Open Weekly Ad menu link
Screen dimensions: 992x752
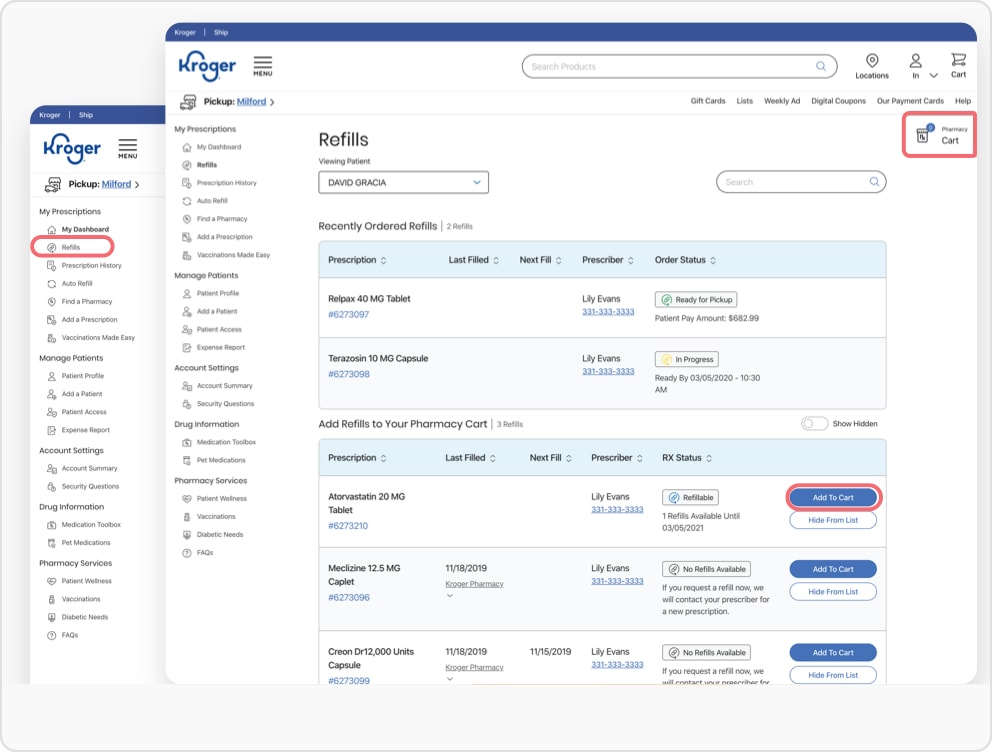click(782, 101)
